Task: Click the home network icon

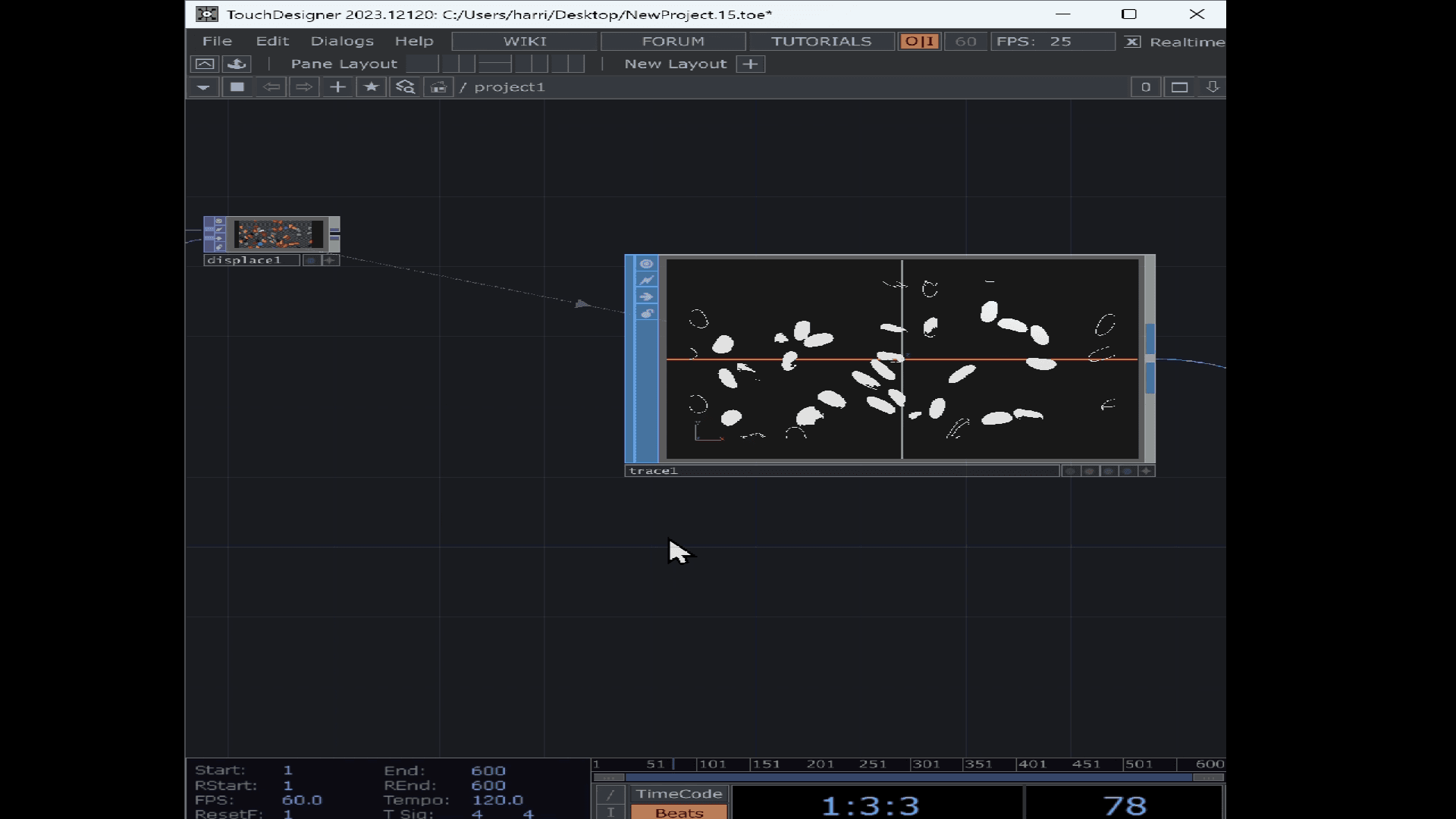Action: tap(438, 87)
